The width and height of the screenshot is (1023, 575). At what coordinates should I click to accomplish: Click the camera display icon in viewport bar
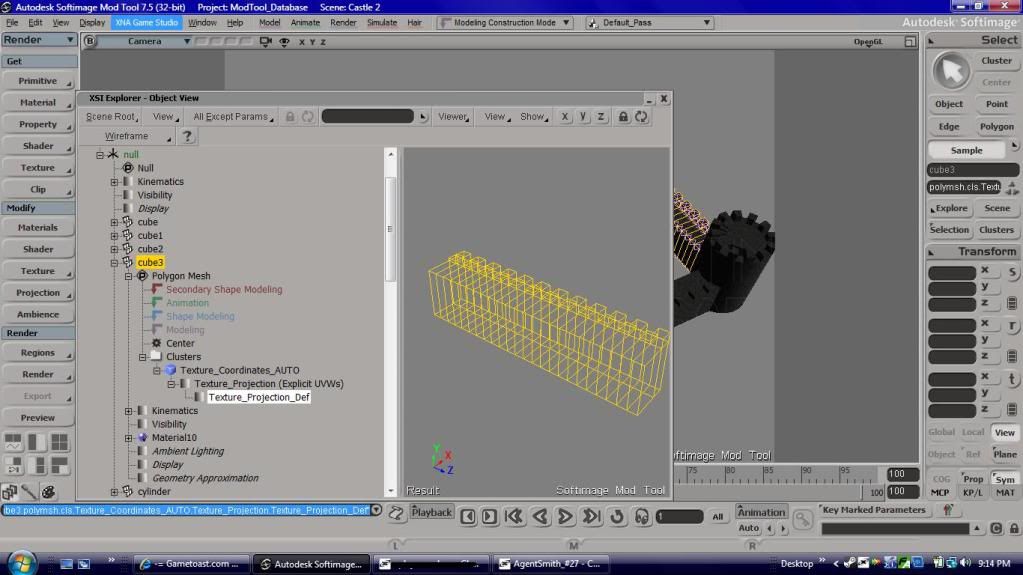pos(265,42)
